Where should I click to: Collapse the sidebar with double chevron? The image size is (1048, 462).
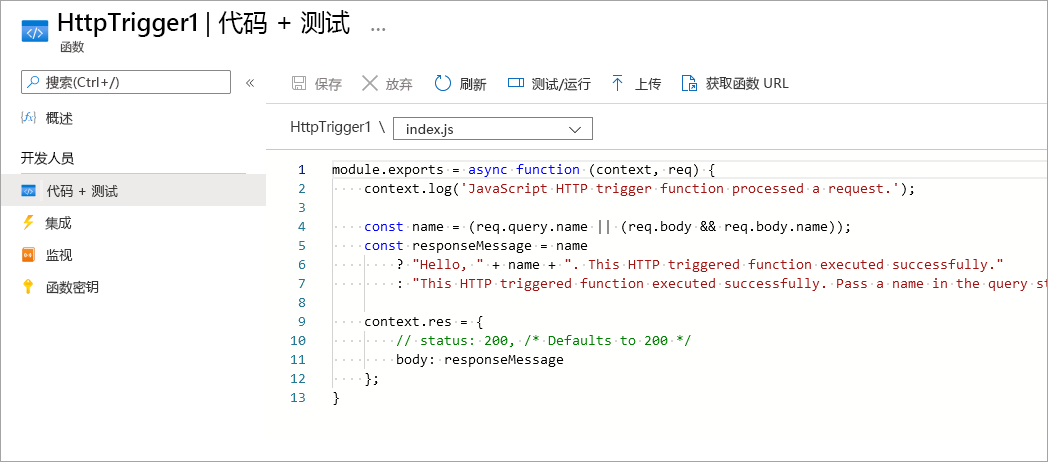(250, 83)
